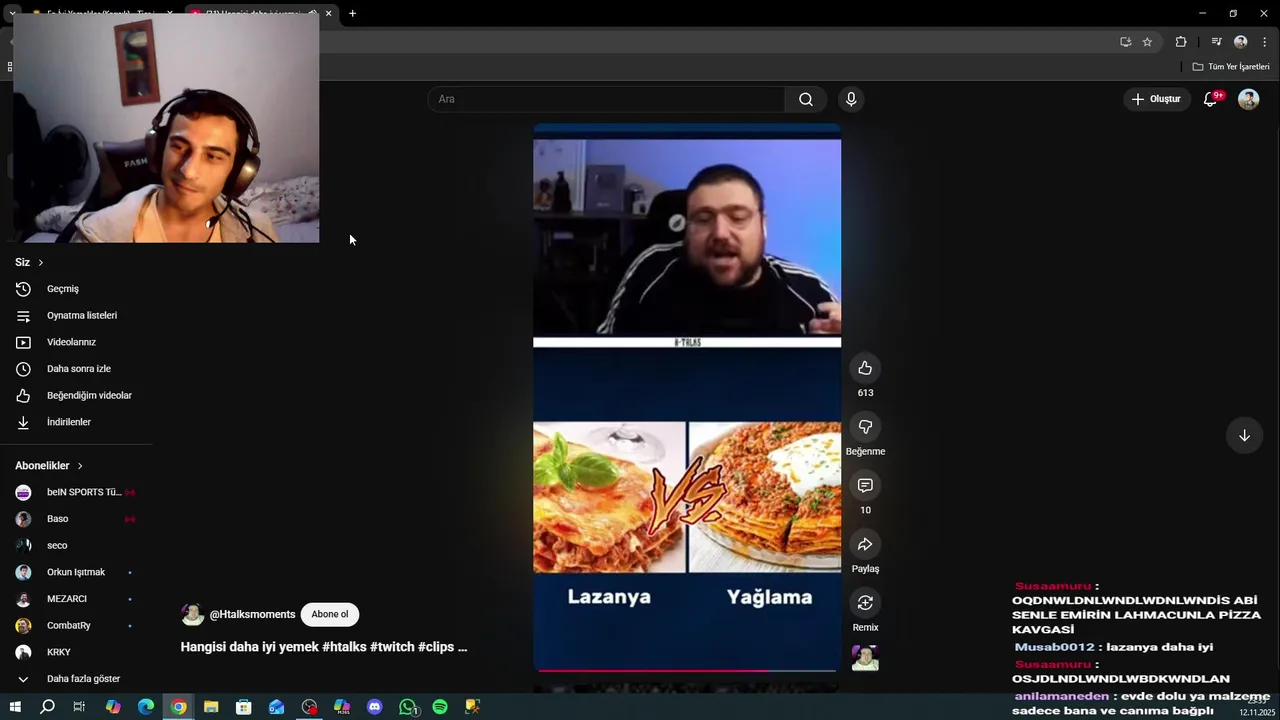The image size is (1280, 720).
Task: Click the Htalksmoments channel avatar
Action: (x=192, y=615)
